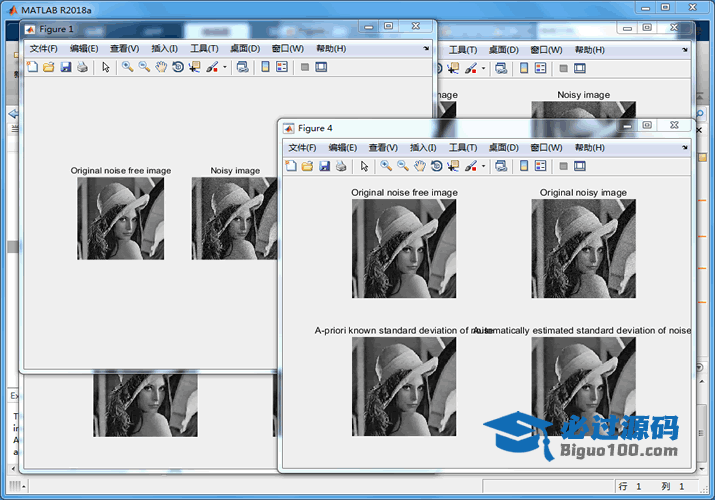Click Edit Plot arrow button in Figure 4
This screenshot has height=500, width=715.
pyautogui.click(x=364, y=166)
